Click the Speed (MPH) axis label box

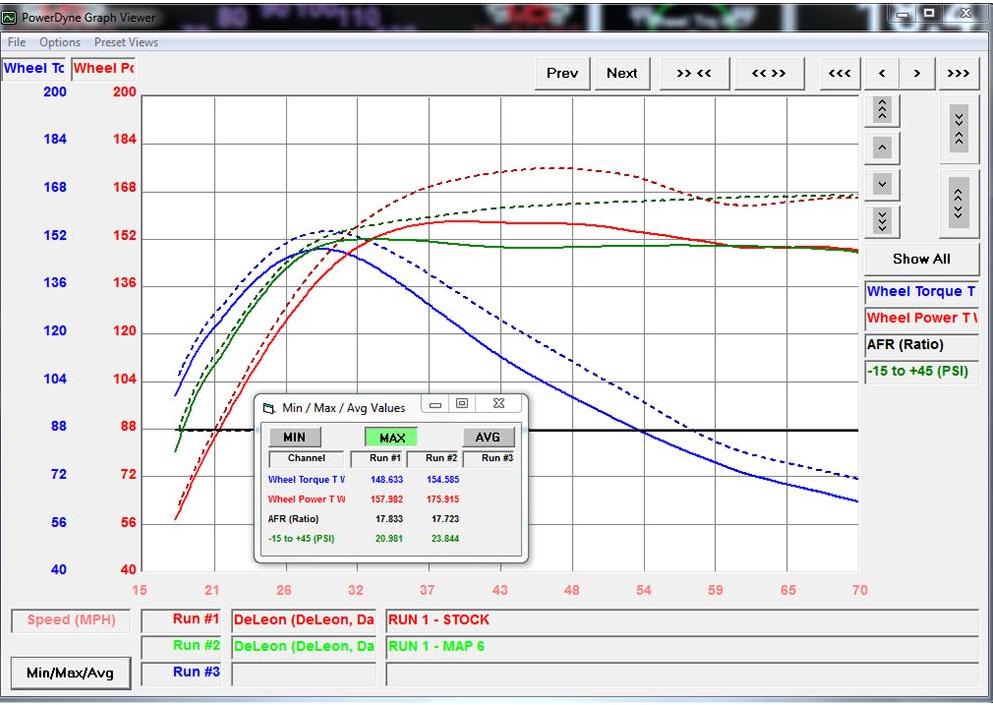71,620
